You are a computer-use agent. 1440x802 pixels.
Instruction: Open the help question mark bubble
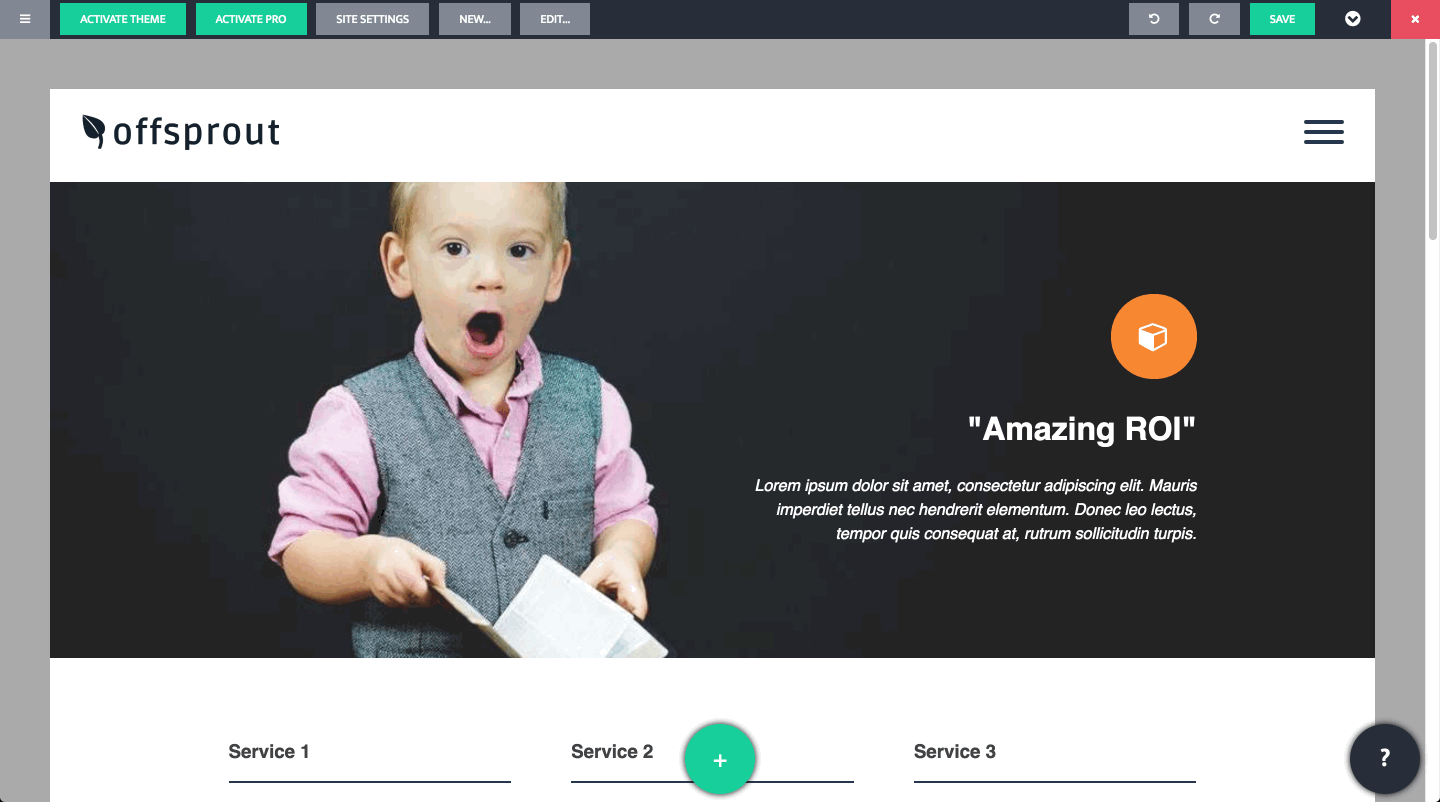(x=1385, y=758)
